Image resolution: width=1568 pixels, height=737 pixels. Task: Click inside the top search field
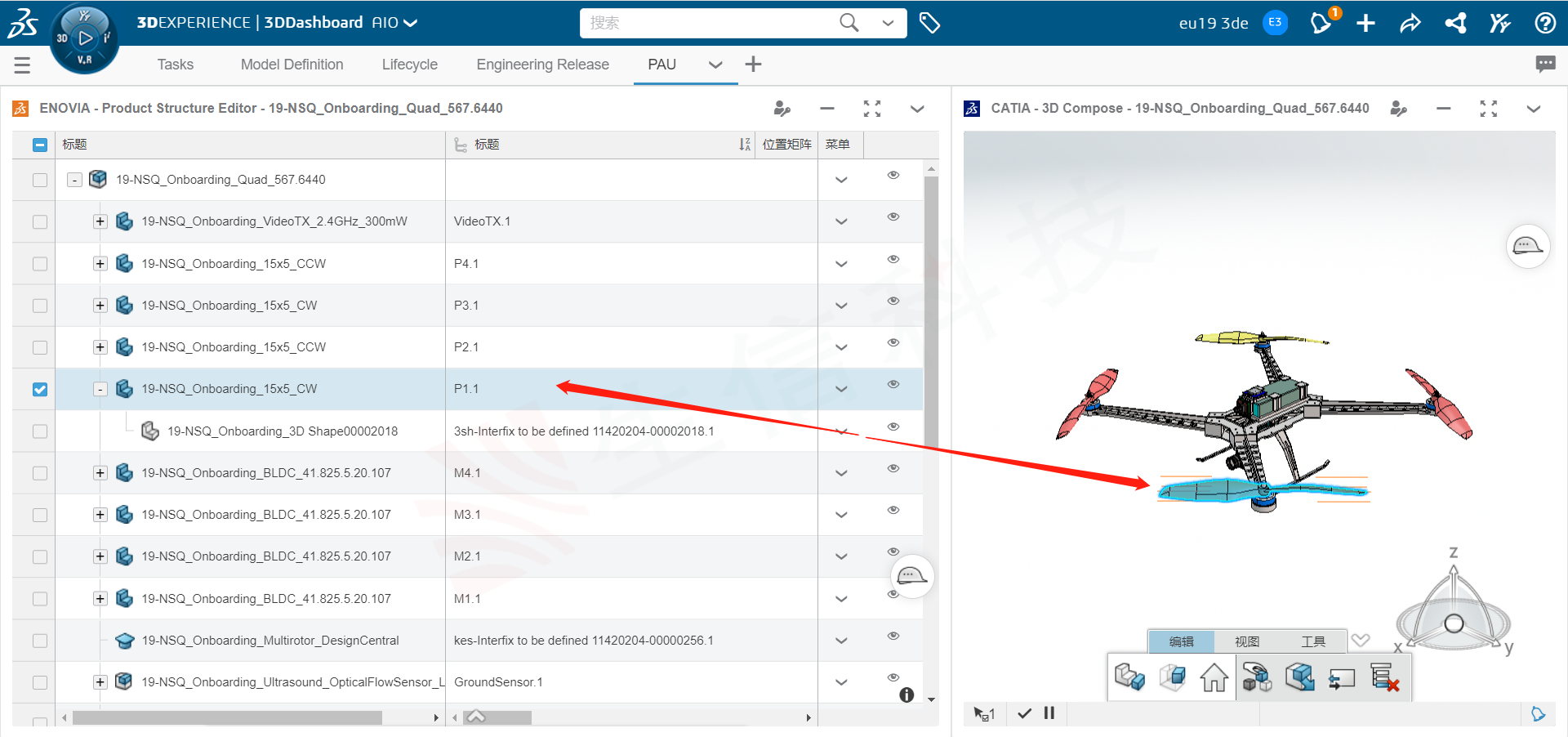(x=710, y=23)
